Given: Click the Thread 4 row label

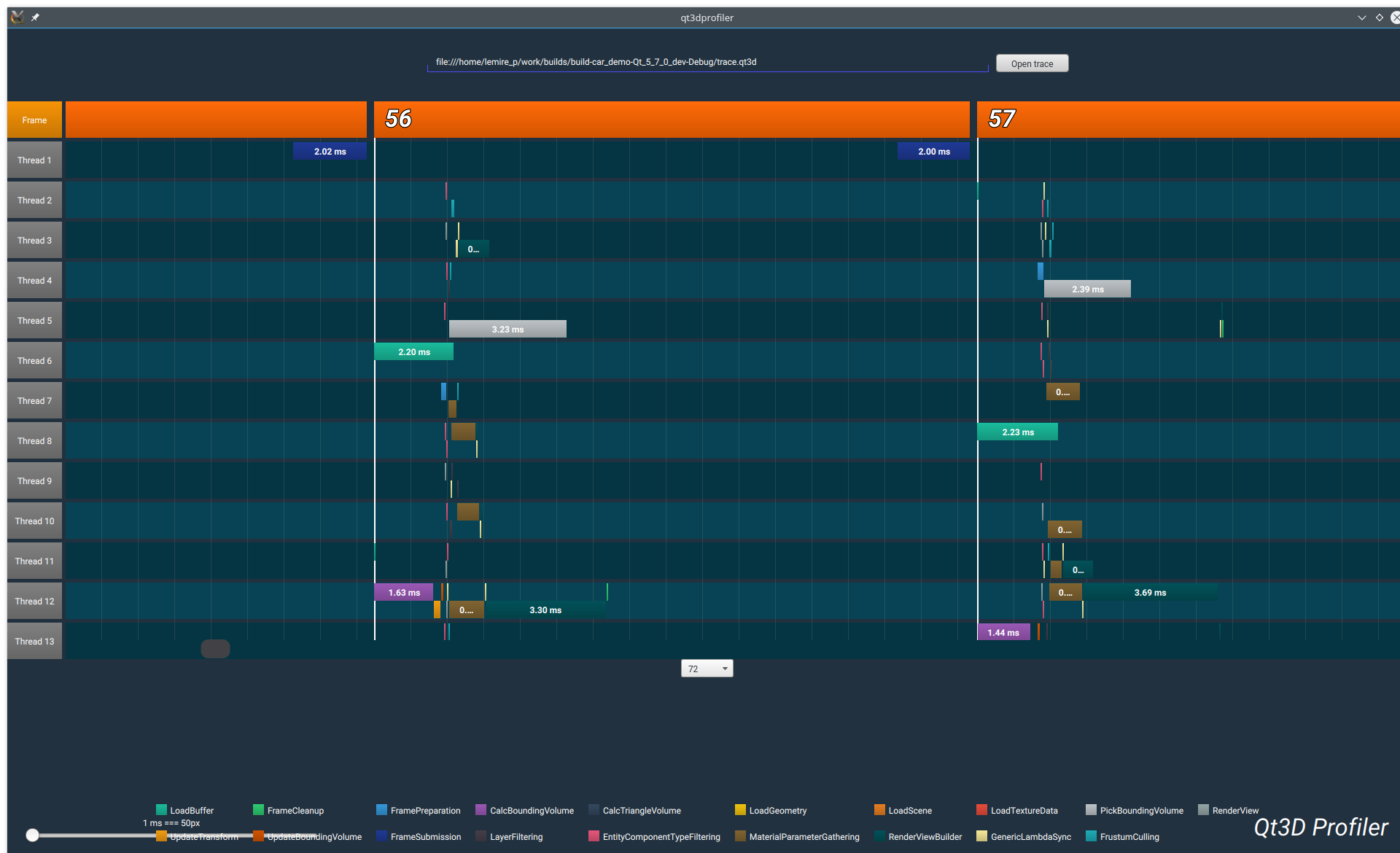Looking at the screenshot, I should [34, 281].
